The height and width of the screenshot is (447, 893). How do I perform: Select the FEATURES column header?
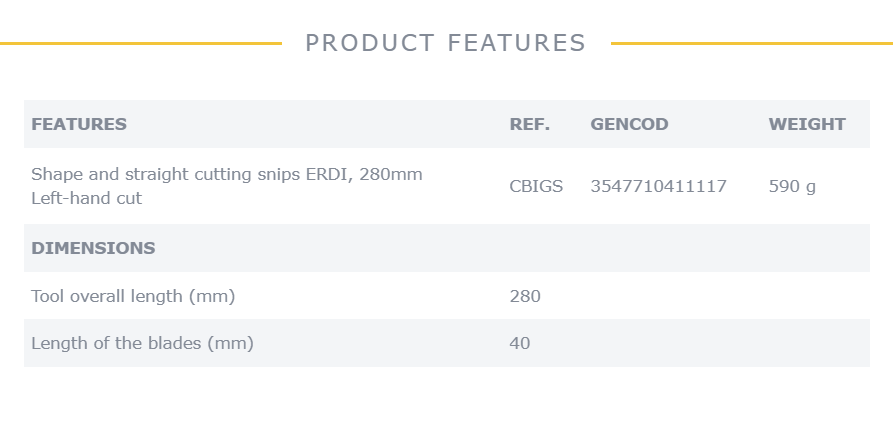(x=79, y=124)
